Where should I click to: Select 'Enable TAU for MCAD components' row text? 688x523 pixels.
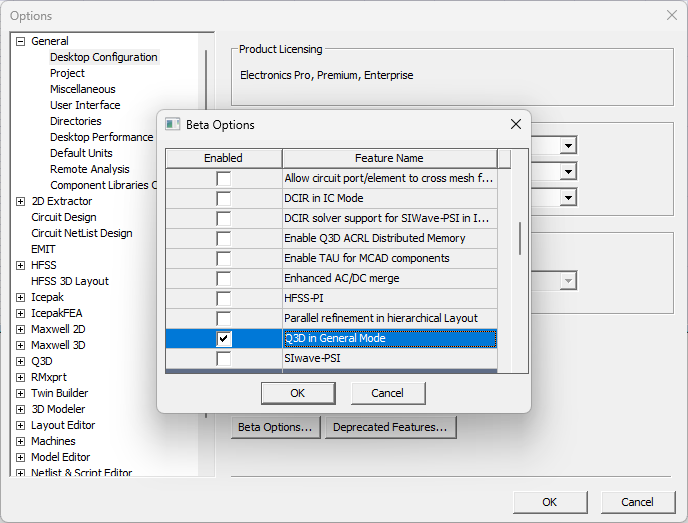click(x=367, y=258)
